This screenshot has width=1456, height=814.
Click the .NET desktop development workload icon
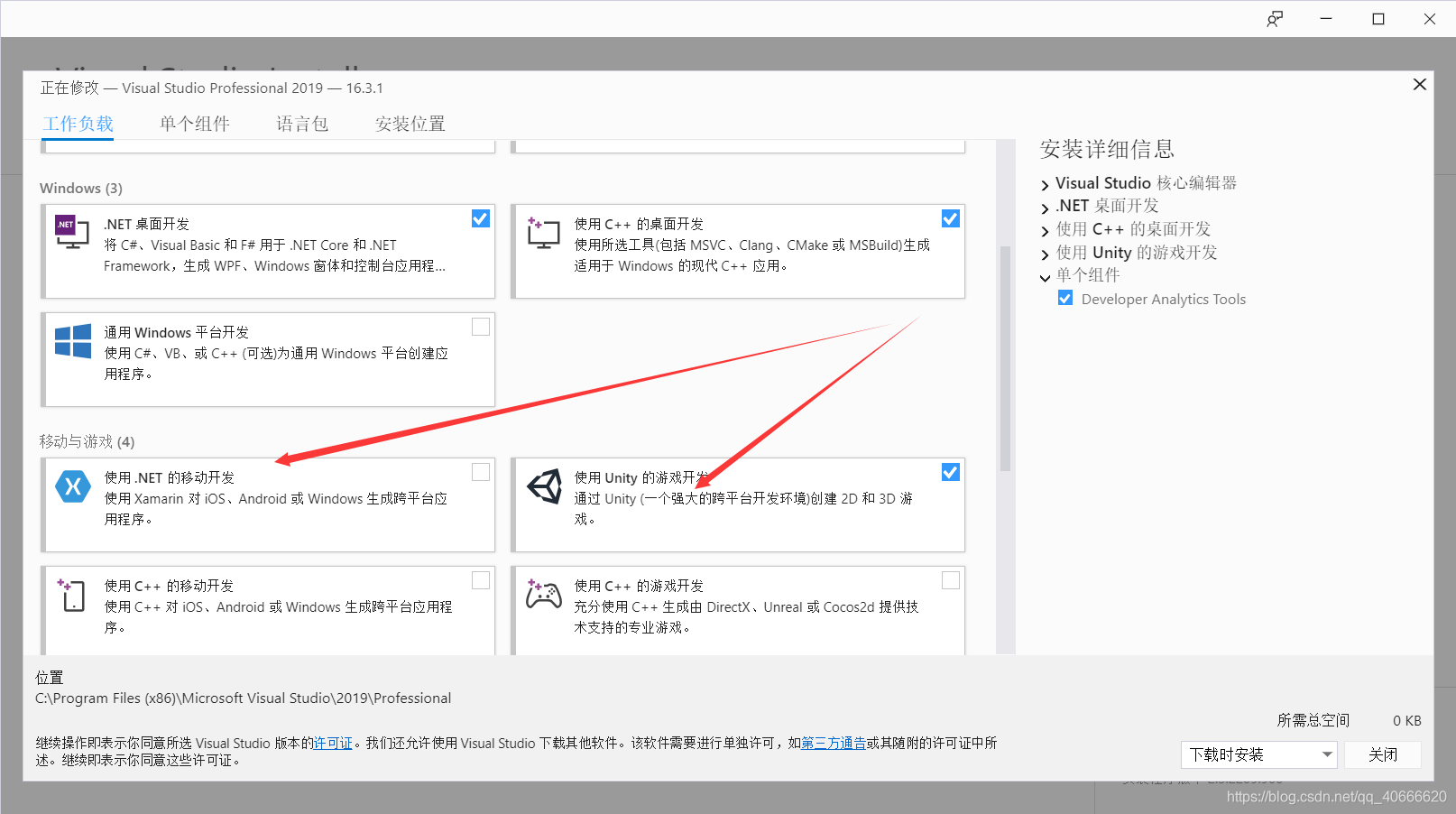click(x=72, y=232)
